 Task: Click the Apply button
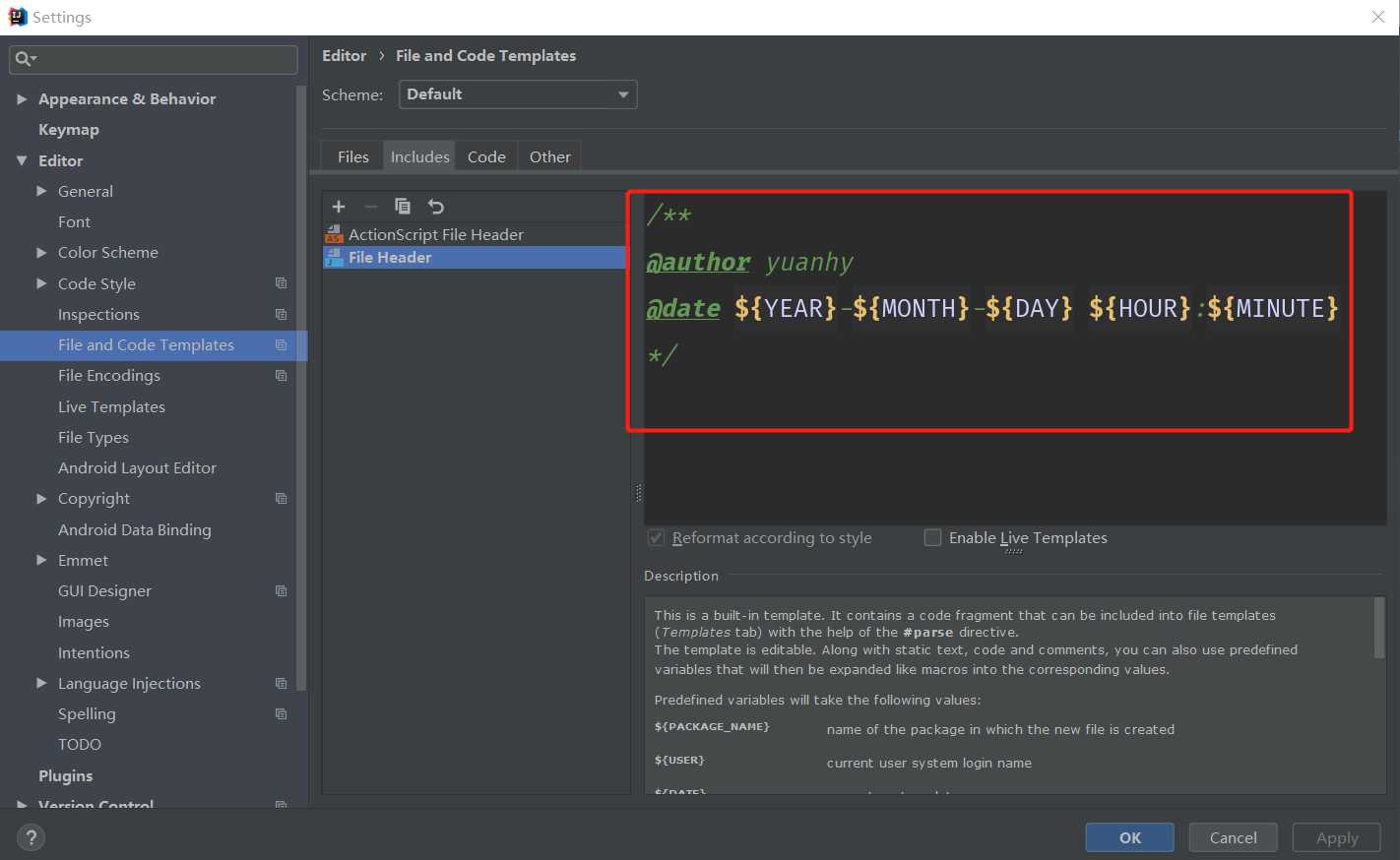(x=1337, y=837)
